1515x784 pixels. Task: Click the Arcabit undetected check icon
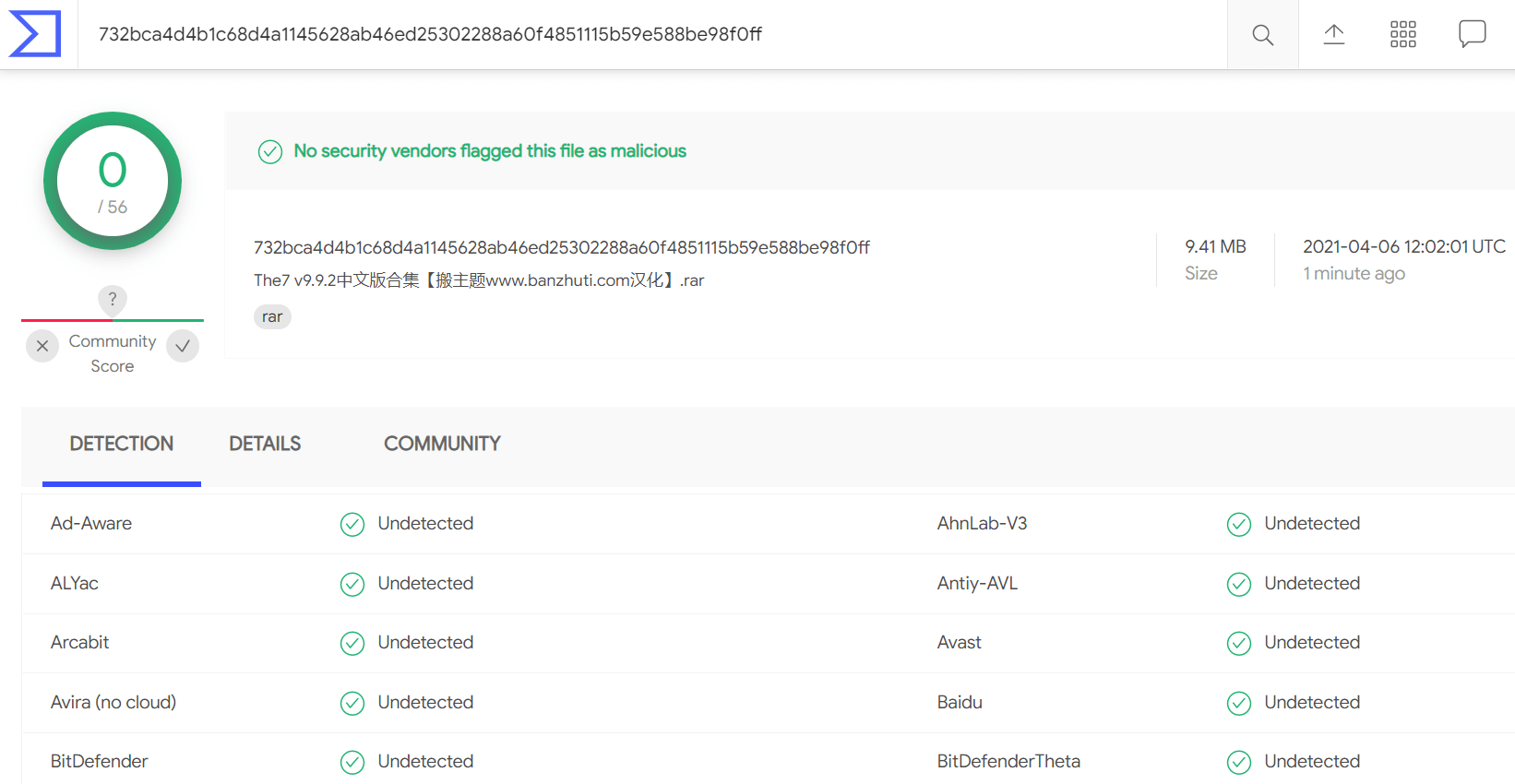coord(352,643)
